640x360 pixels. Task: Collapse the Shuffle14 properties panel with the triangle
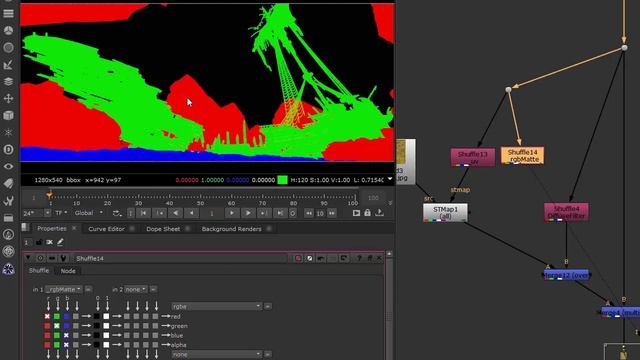click(28, 258)
